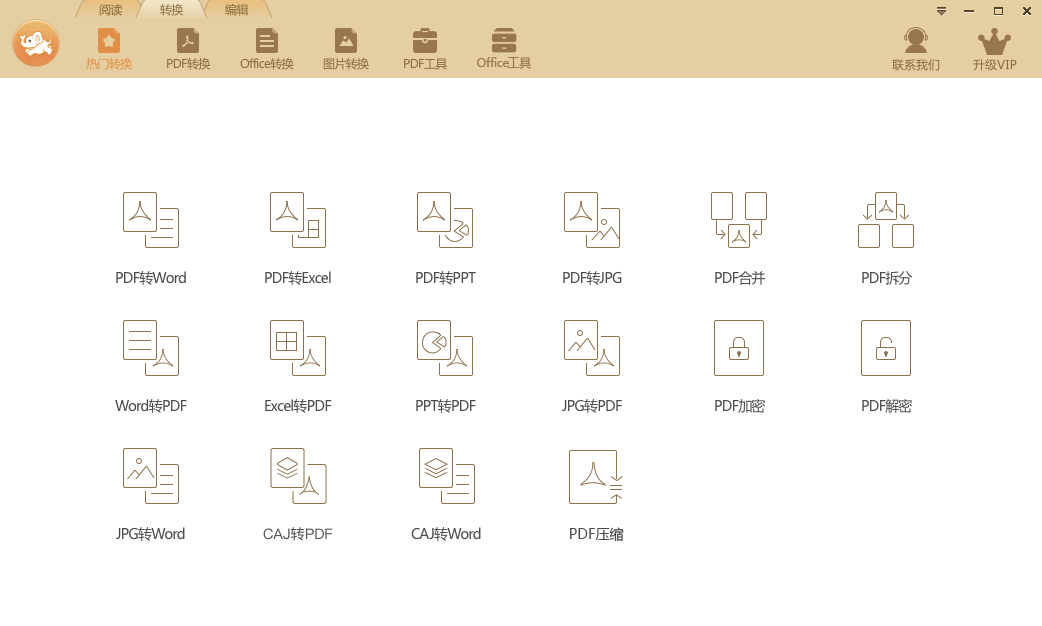Launch the PDF转PPT converter

445,220
